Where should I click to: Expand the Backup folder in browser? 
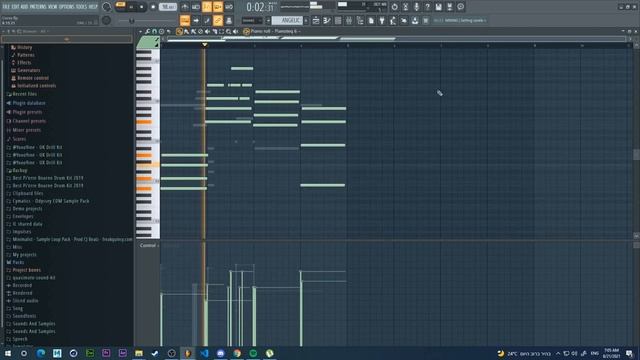[x=20, y=171]
